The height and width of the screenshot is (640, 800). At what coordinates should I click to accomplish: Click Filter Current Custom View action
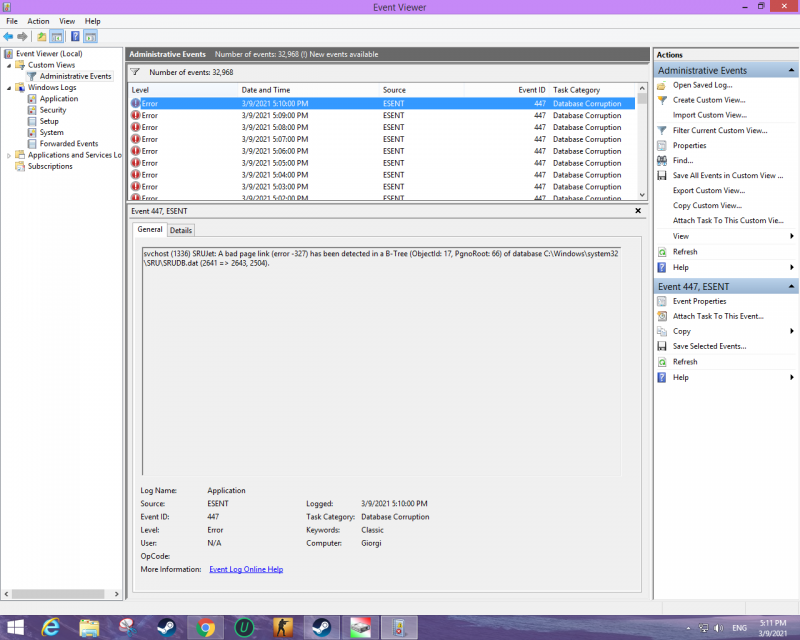point(719,130)
